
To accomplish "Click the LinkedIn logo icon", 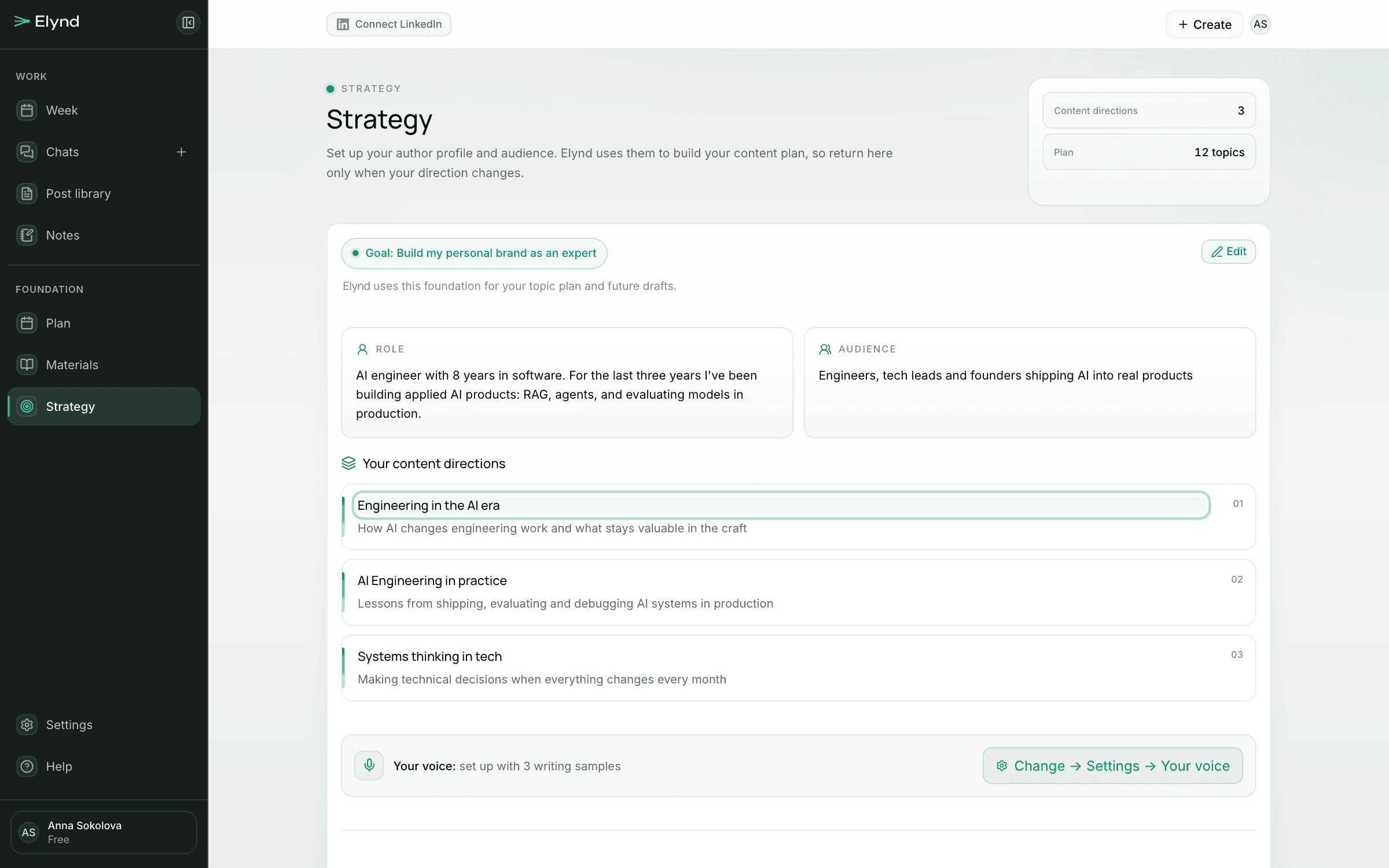I will pyautogui.click(x=343, y=24).
